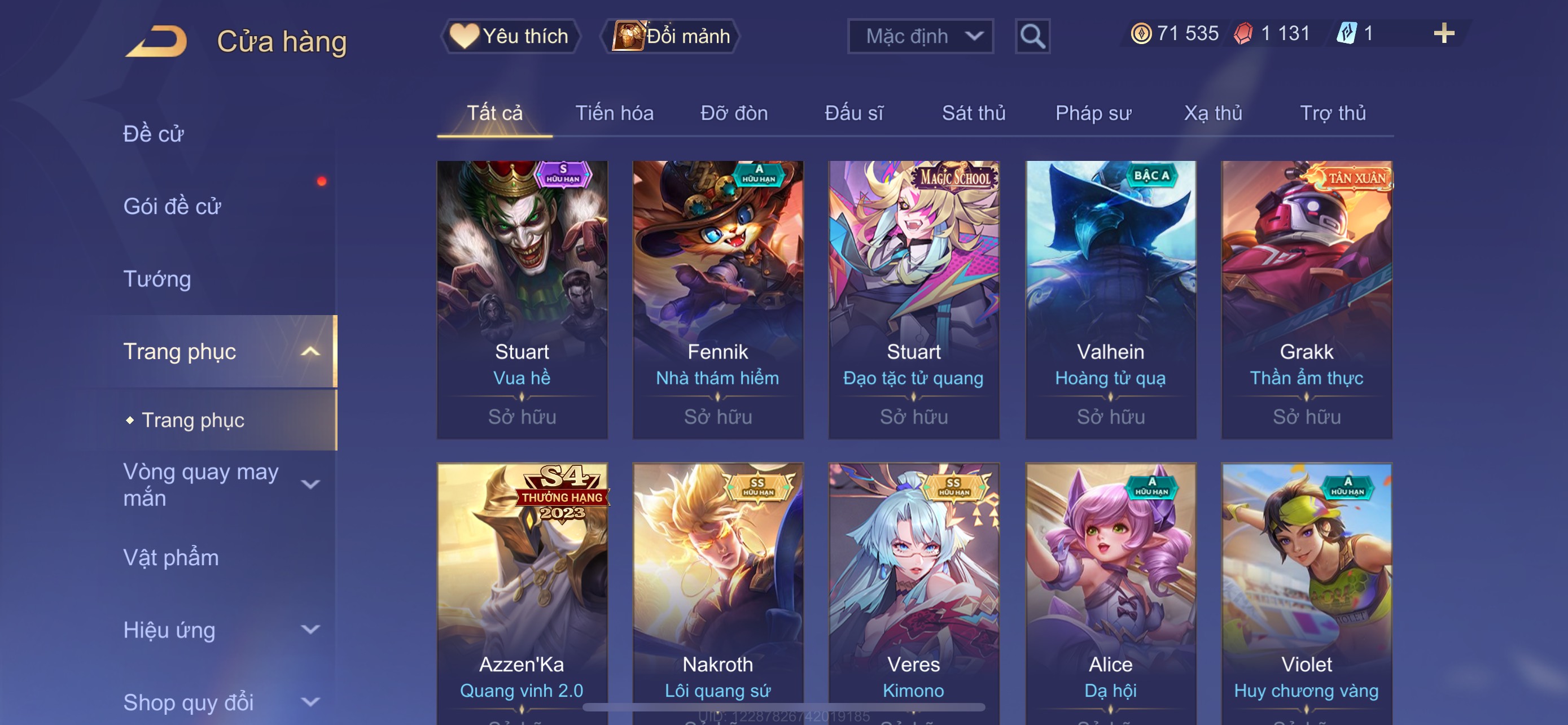Image resolution: width=1568 pixels, height=725 pixels.
Task: Click the golden back arrow icon
Action: (156, 41)
